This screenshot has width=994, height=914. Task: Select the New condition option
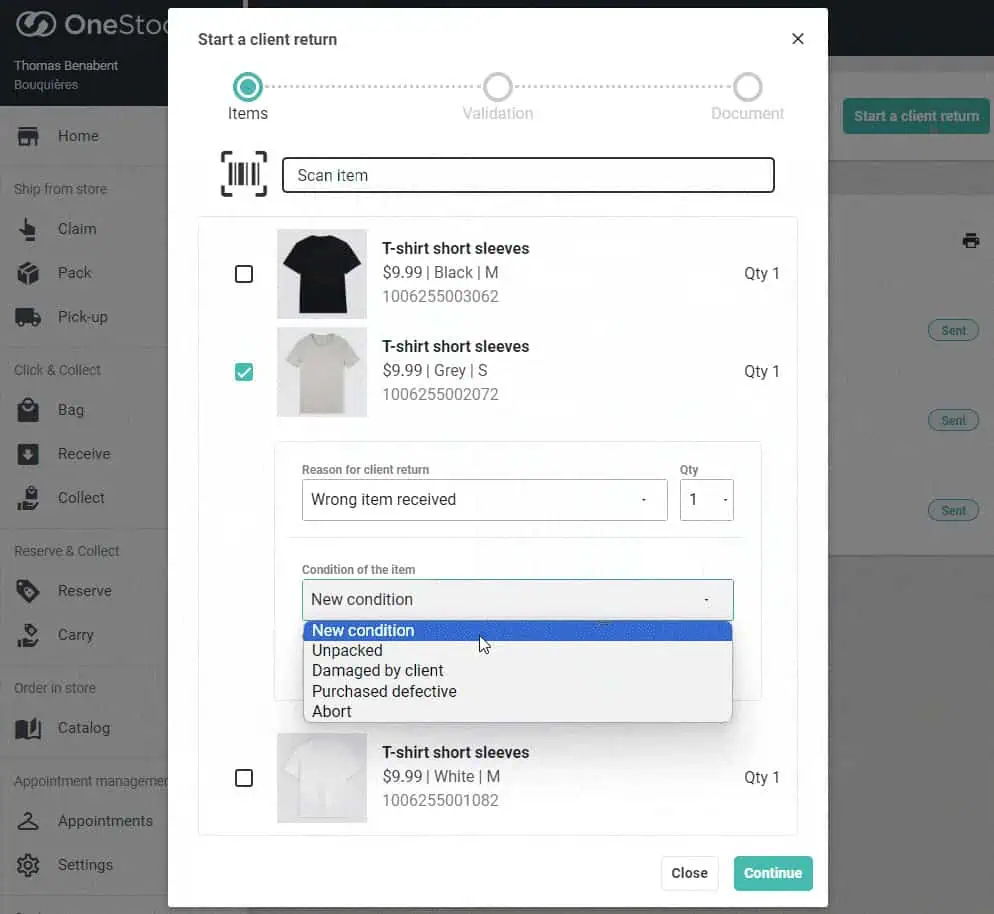[517, 631]
